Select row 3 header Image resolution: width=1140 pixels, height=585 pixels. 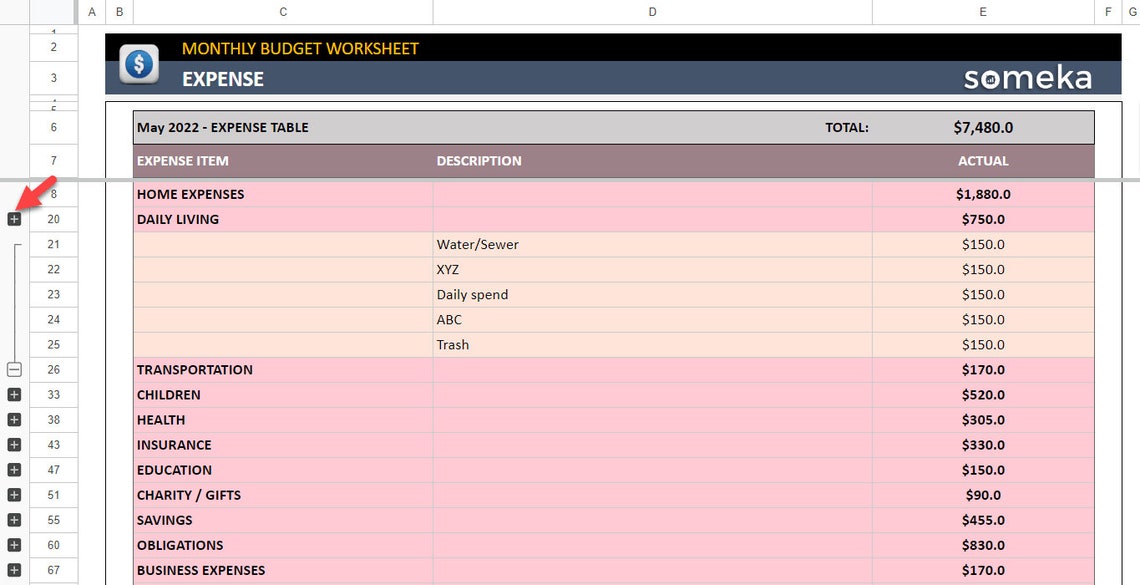click(x=54, y=78)
